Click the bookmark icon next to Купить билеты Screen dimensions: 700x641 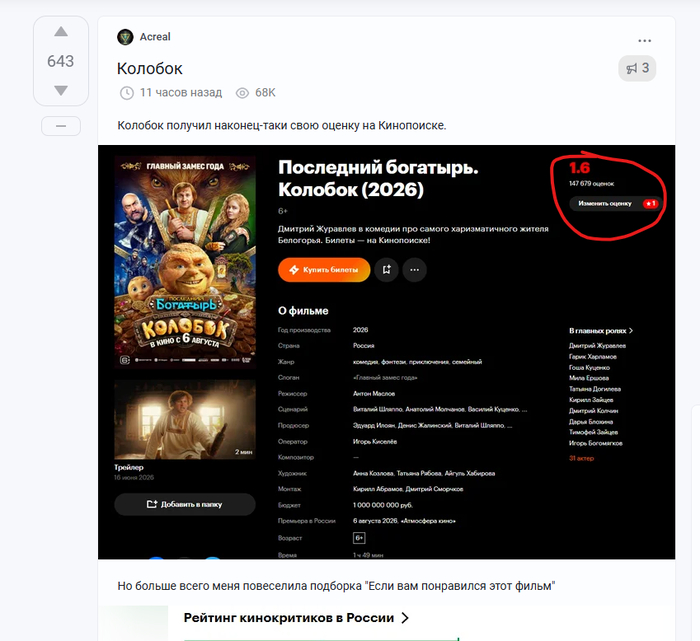(x=387, y=270)
